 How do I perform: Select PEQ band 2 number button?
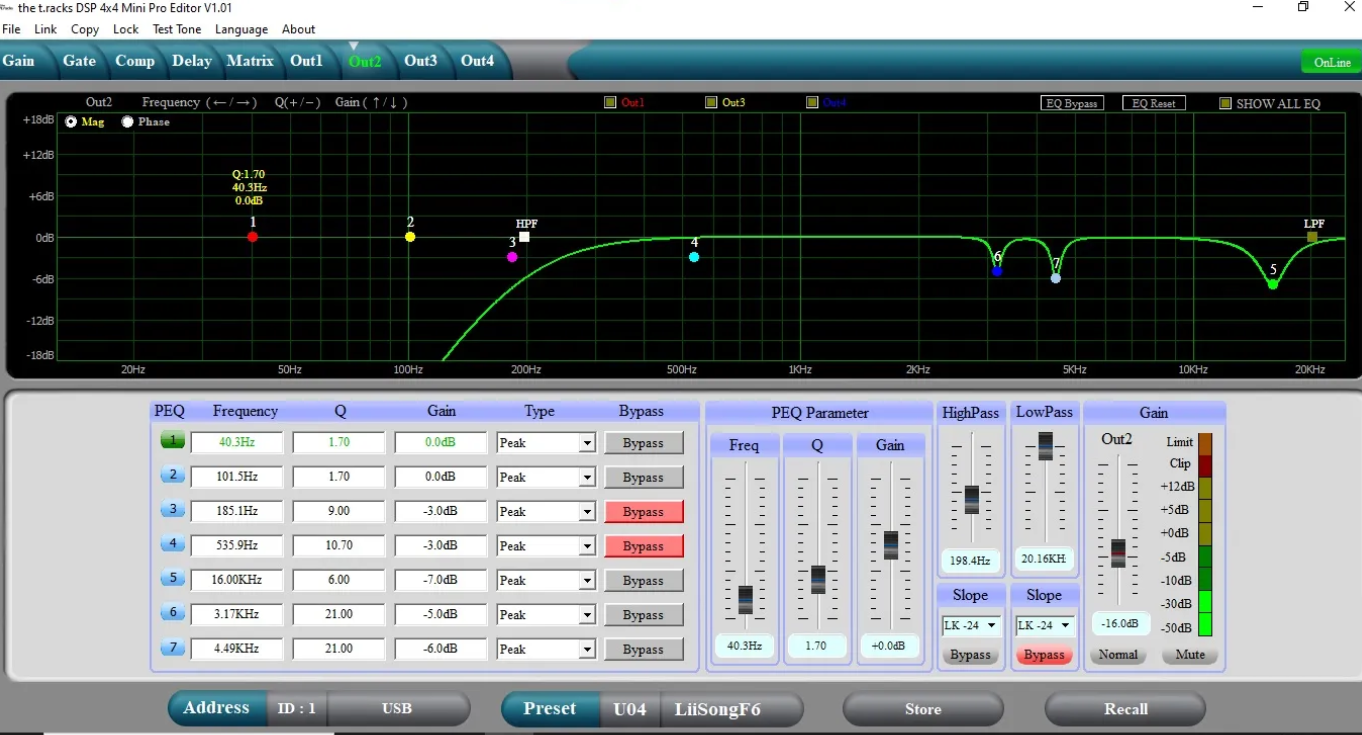(173, 476)
